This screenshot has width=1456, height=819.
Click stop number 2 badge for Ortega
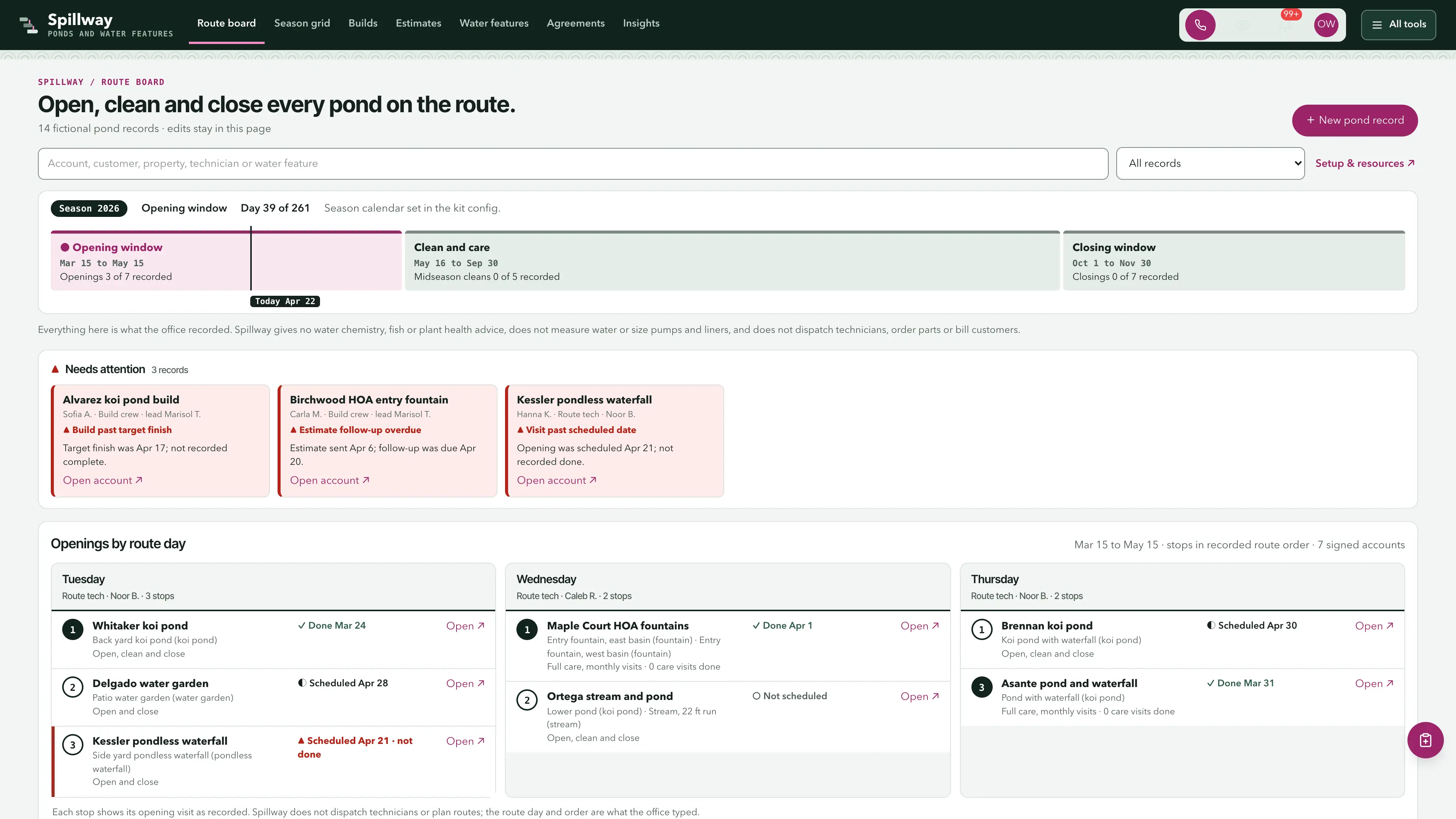coord(527,701)
